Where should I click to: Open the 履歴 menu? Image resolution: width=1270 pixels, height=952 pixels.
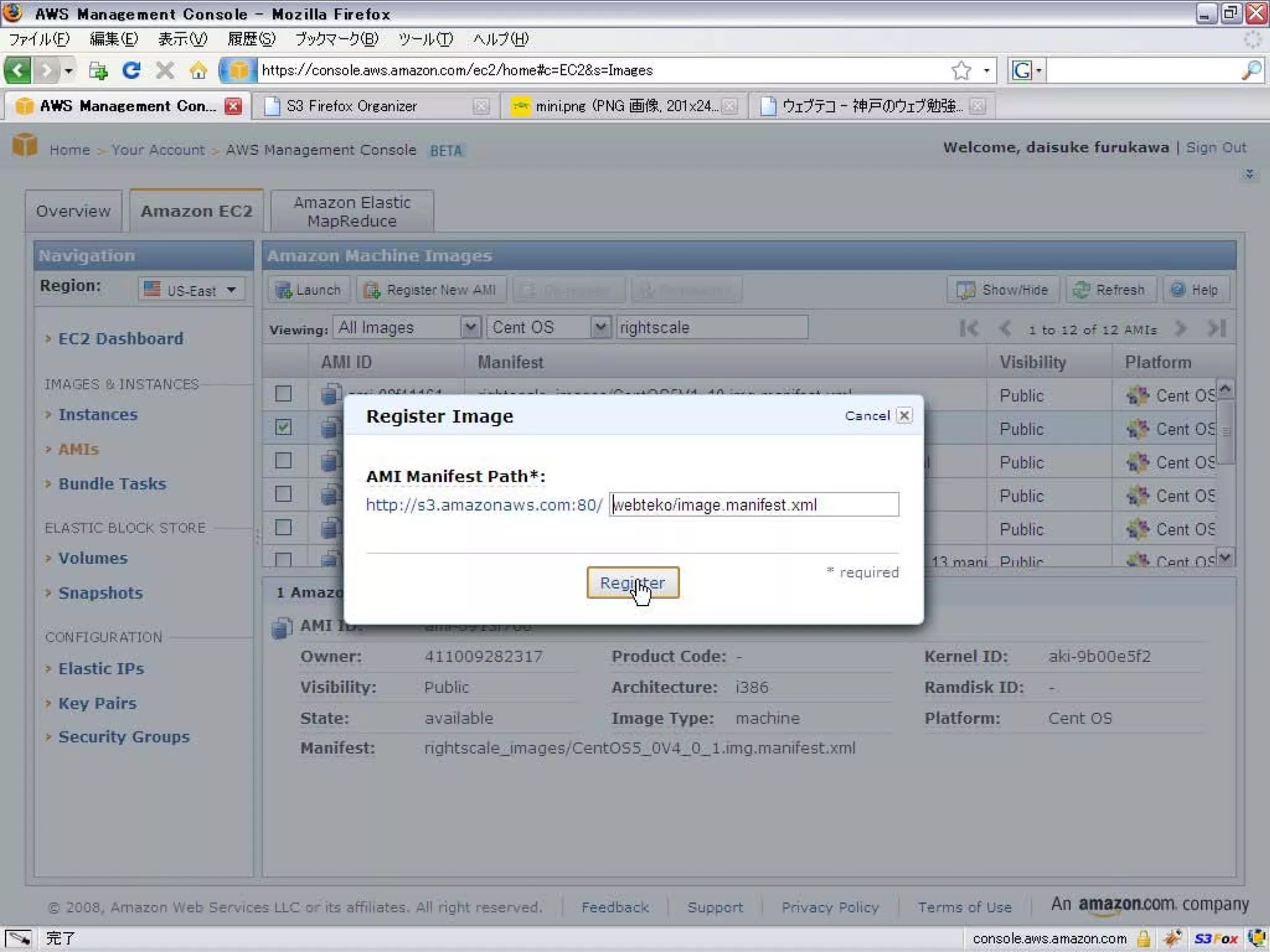coord(251,39)
